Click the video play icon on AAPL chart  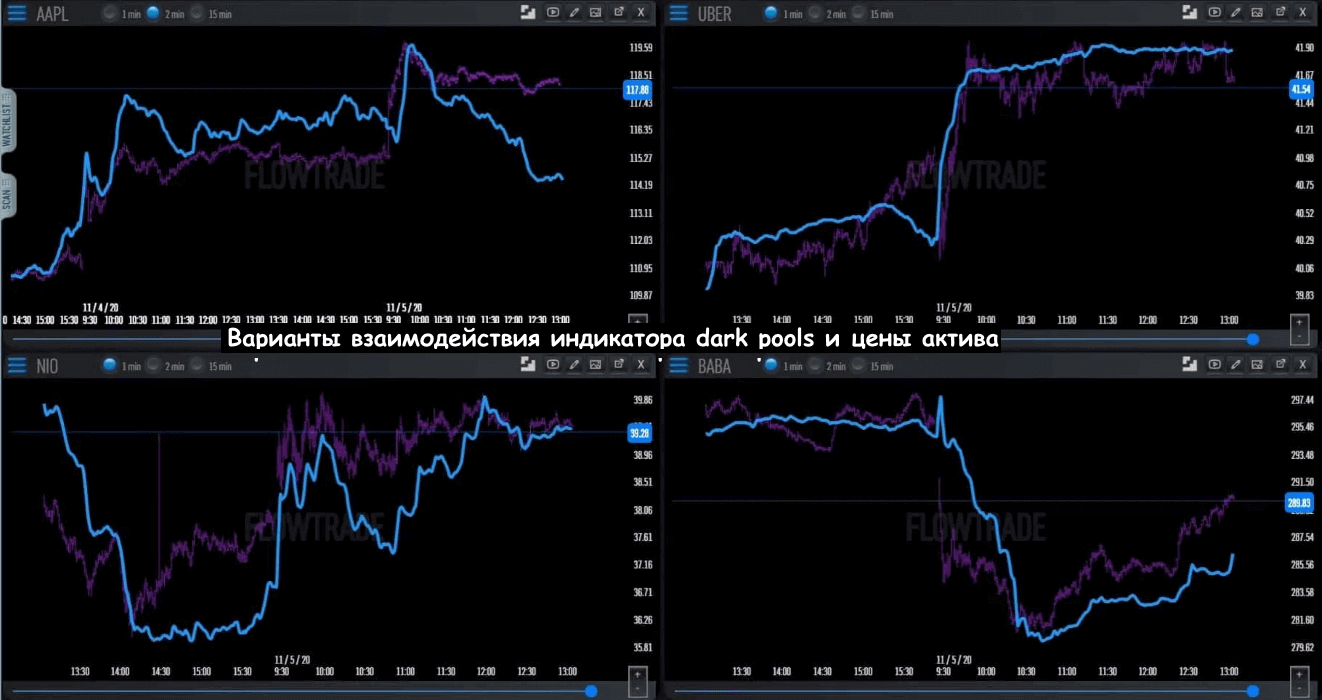(553, 13)
